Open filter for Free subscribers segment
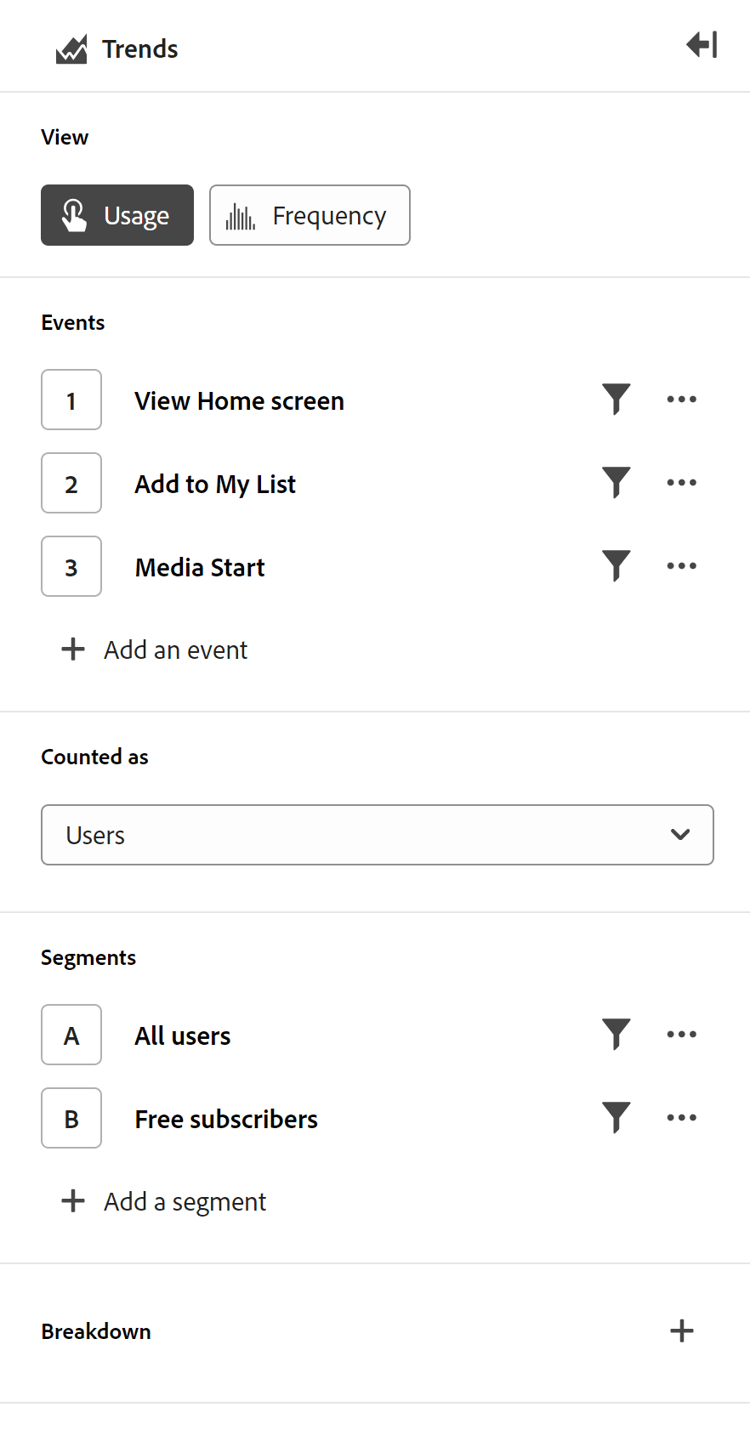The height and width of the screenshot is (1441, 750). click(x=616, y=1118)
